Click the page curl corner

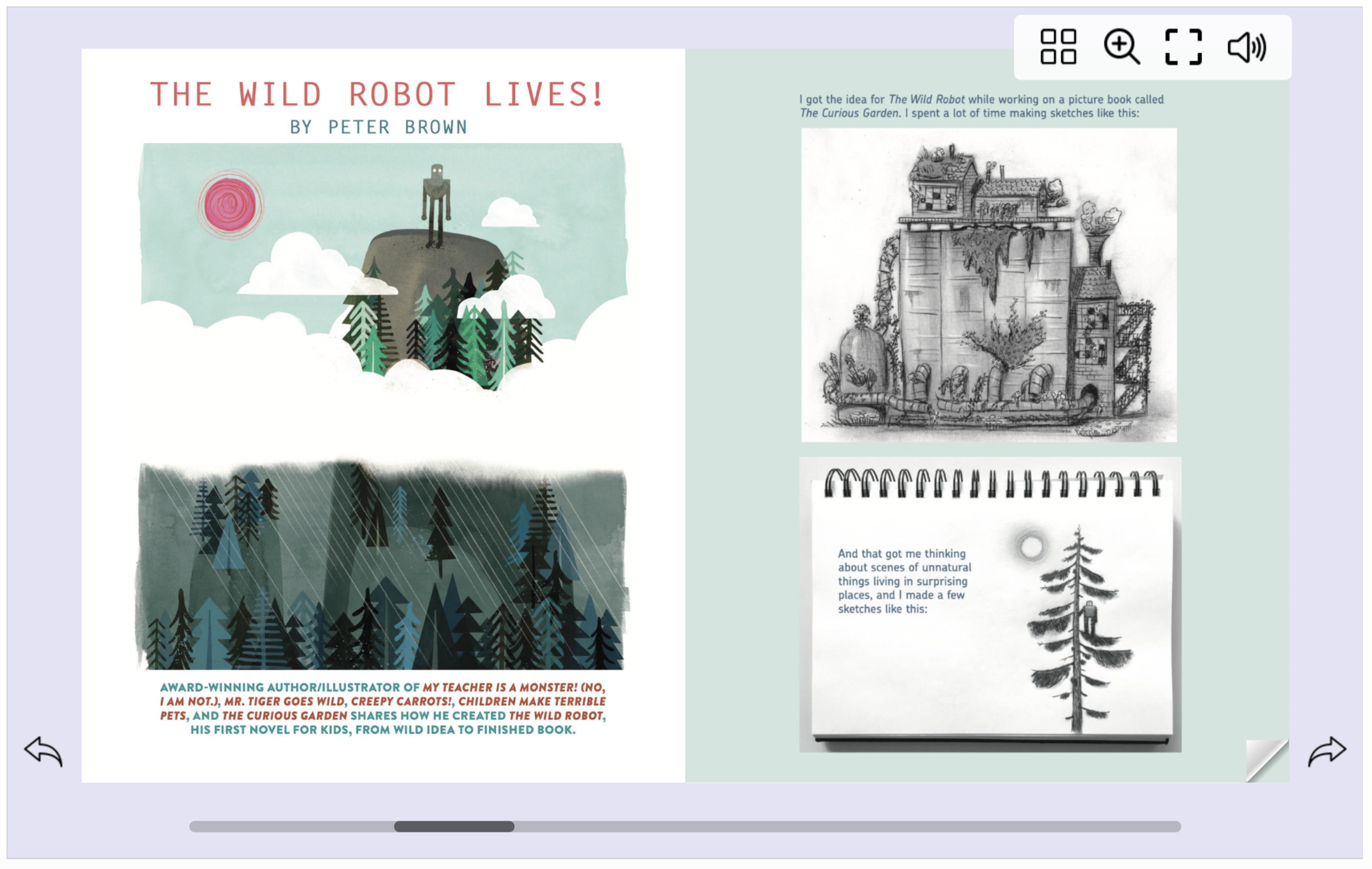(1267, 761)
